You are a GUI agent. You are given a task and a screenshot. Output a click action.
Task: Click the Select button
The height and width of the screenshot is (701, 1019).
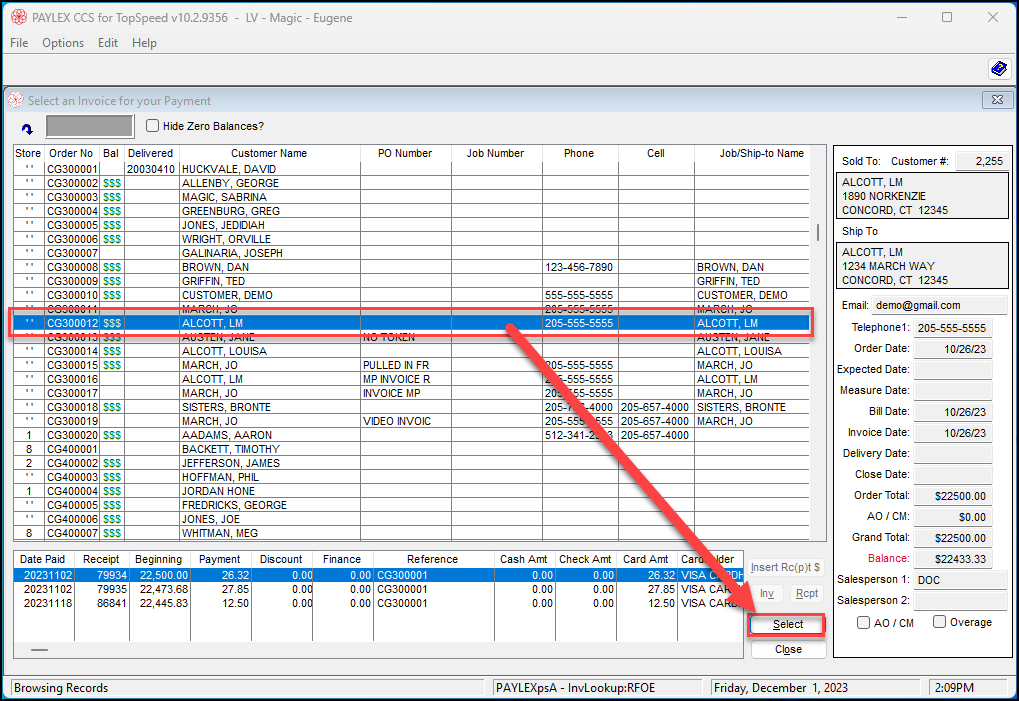click(x=788, y=624)
